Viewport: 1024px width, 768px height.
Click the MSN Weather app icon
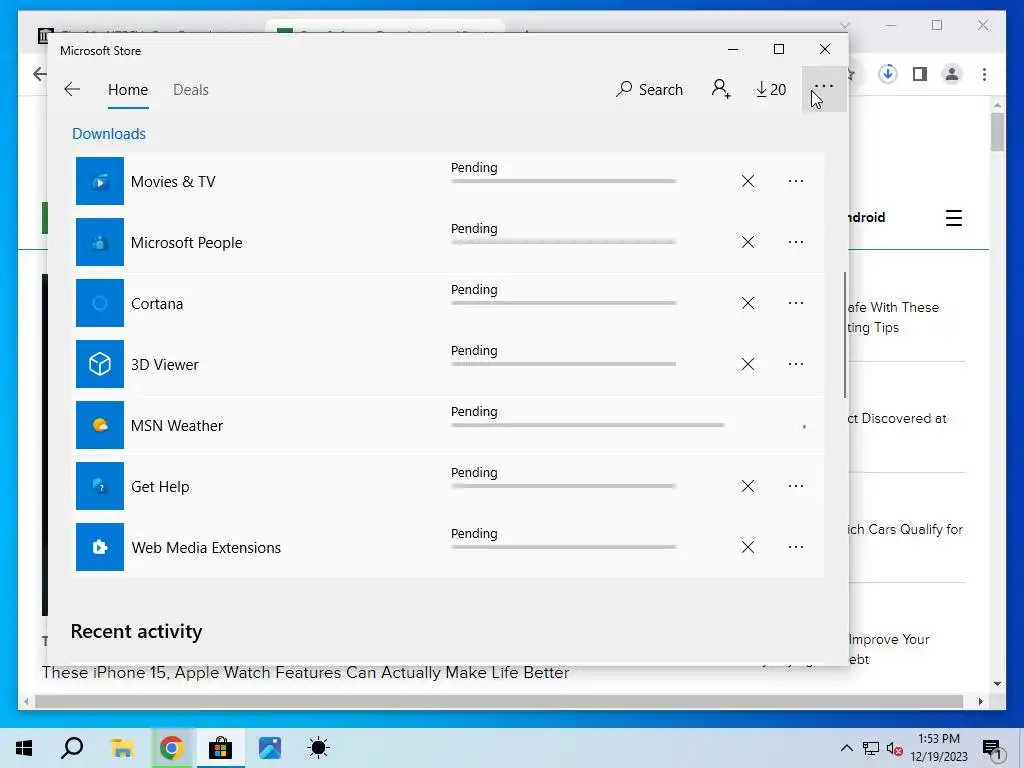pos(100,425)
